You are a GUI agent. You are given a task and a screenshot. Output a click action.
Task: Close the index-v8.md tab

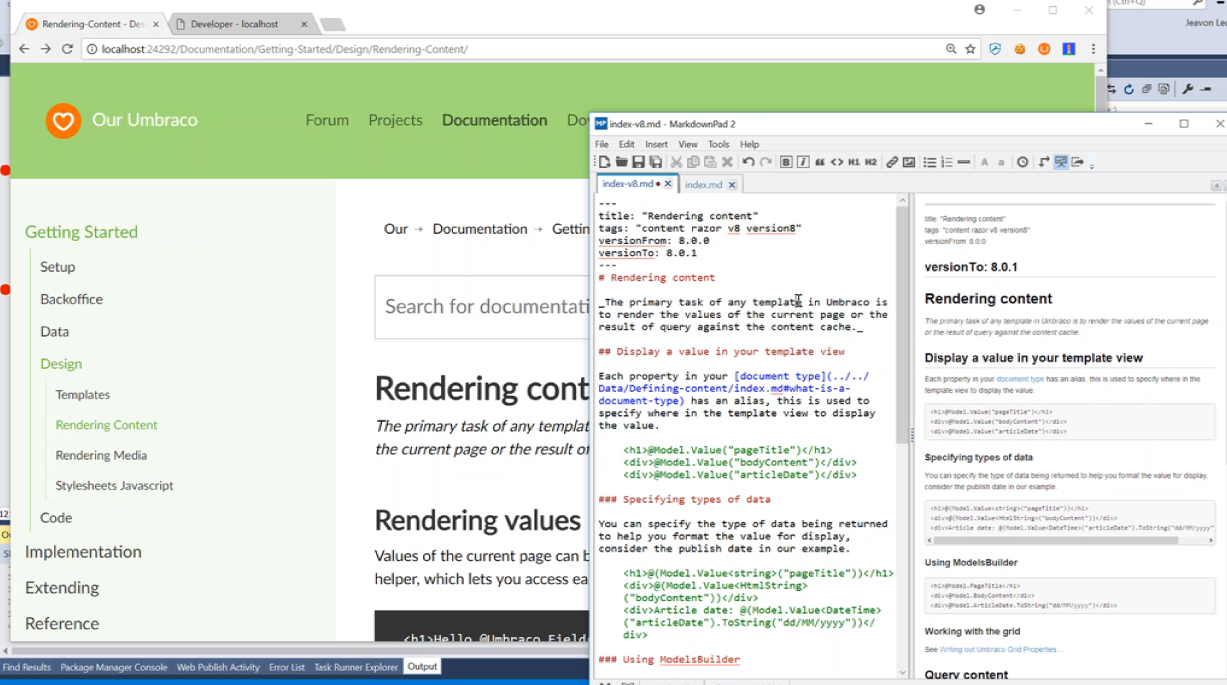pos(668,184)
